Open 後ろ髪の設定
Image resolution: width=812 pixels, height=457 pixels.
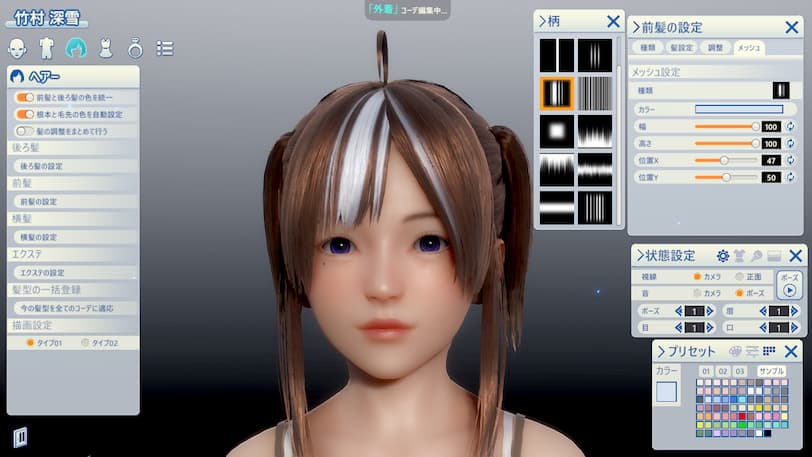[74, 166]
